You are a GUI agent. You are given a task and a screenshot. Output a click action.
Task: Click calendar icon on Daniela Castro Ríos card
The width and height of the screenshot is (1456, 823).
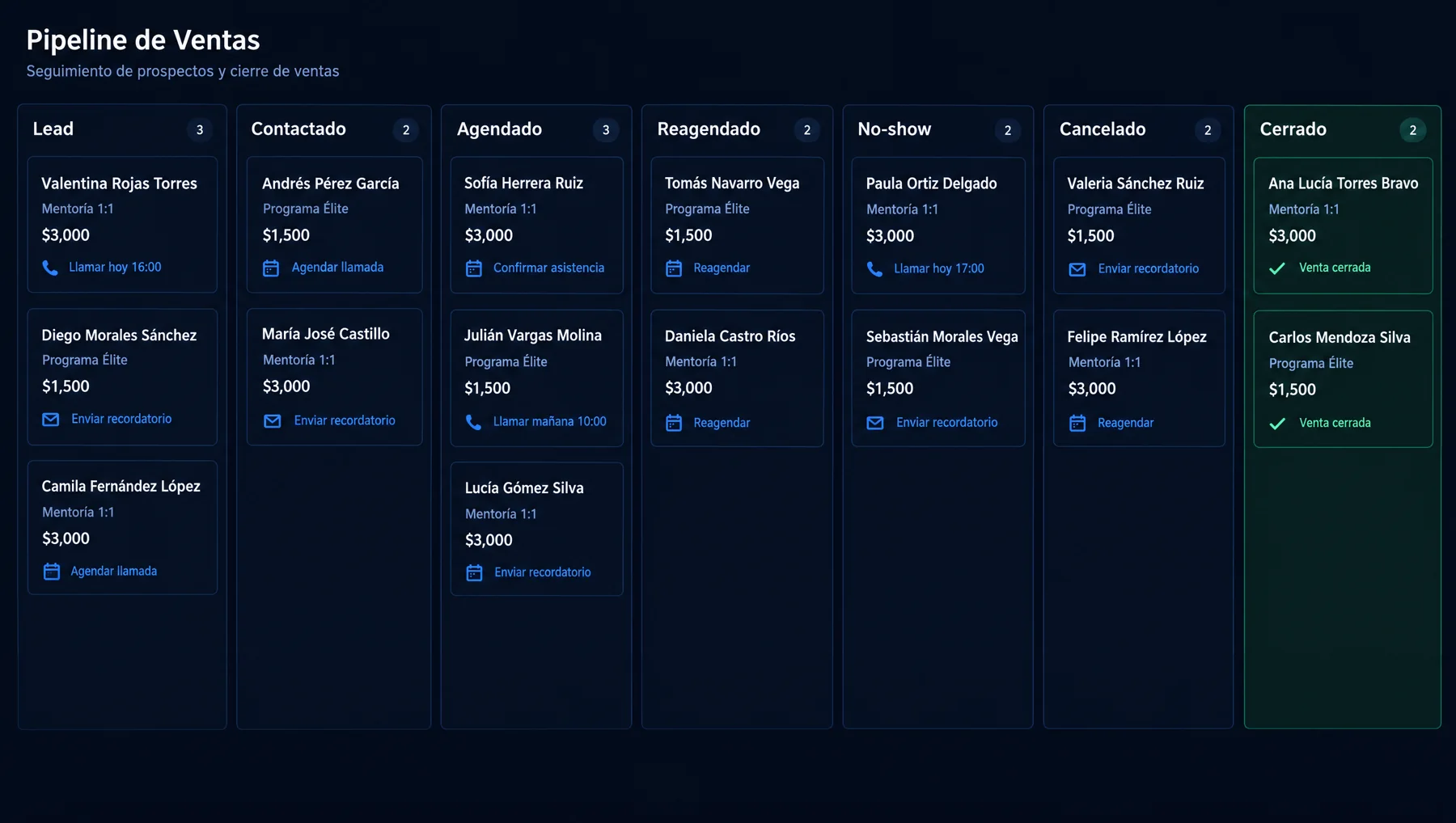pyautogui.click(x=674, y=423)
